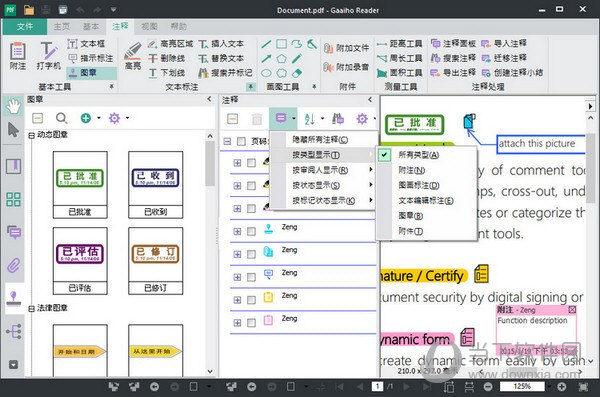Screen dimensions: 600x397
Task: Switch to the 帮助 ribbon tab
Action: click(179, 26)
